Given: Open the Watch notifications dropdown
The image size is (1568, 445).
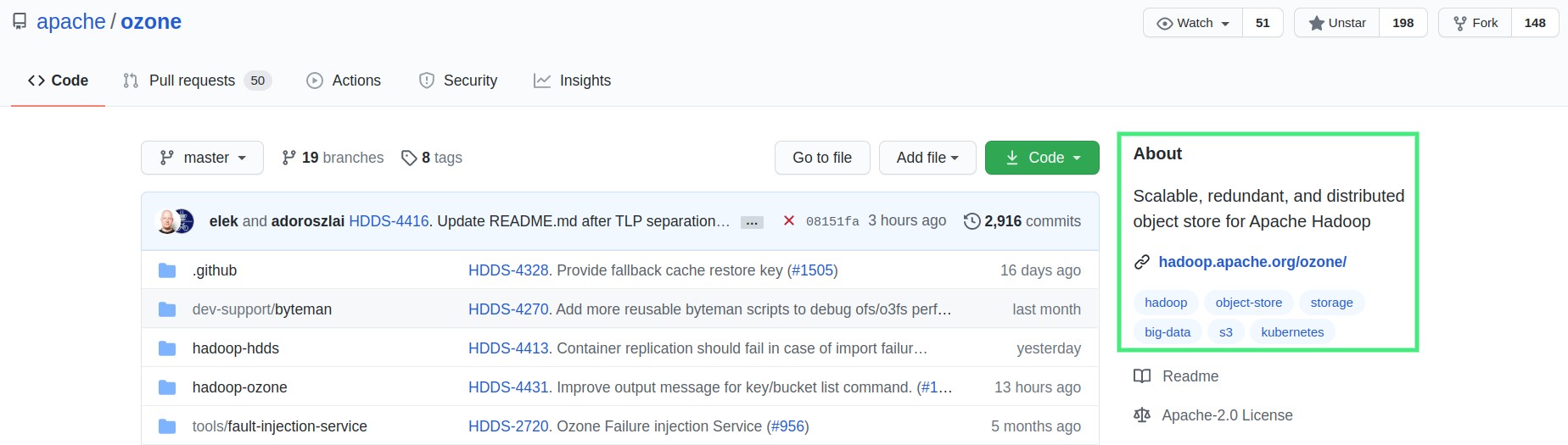Looking at the screenshot, I should [x=1194, y=23].
